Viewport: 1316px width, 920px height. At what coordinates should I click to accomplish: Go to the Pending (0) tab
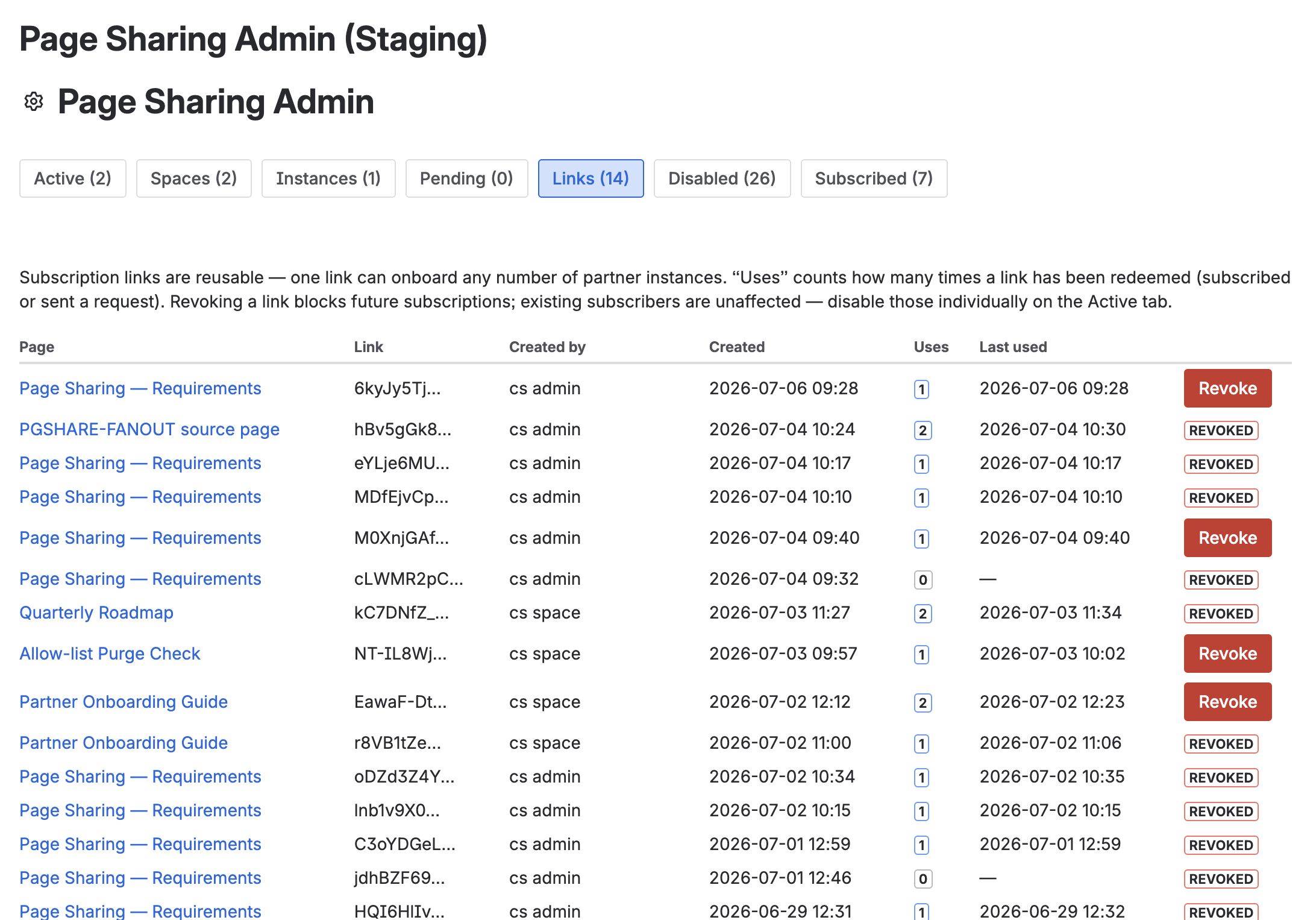pyautogui.click(x=467, y=178)
